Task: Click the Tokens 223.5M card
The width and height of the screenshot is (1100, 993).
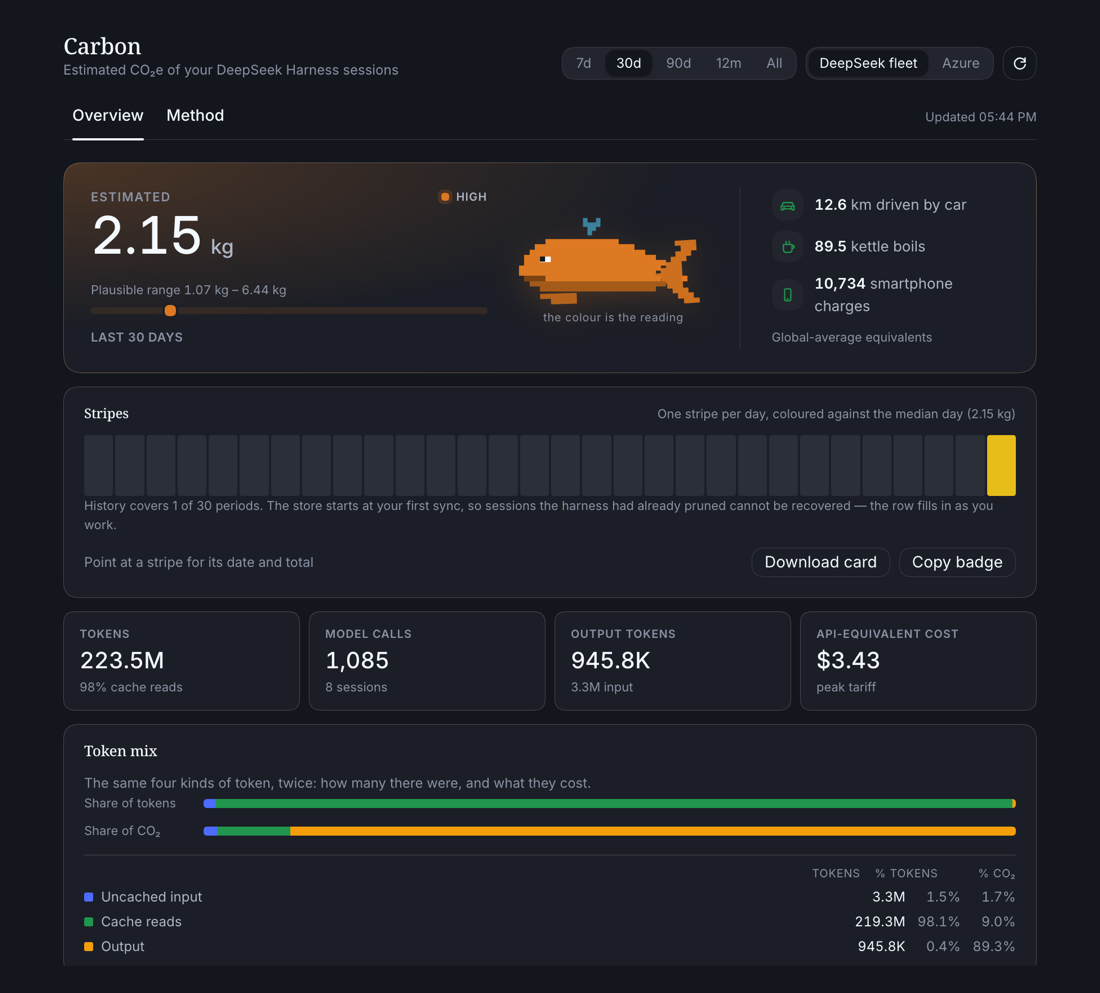Action: coord(182,661)
